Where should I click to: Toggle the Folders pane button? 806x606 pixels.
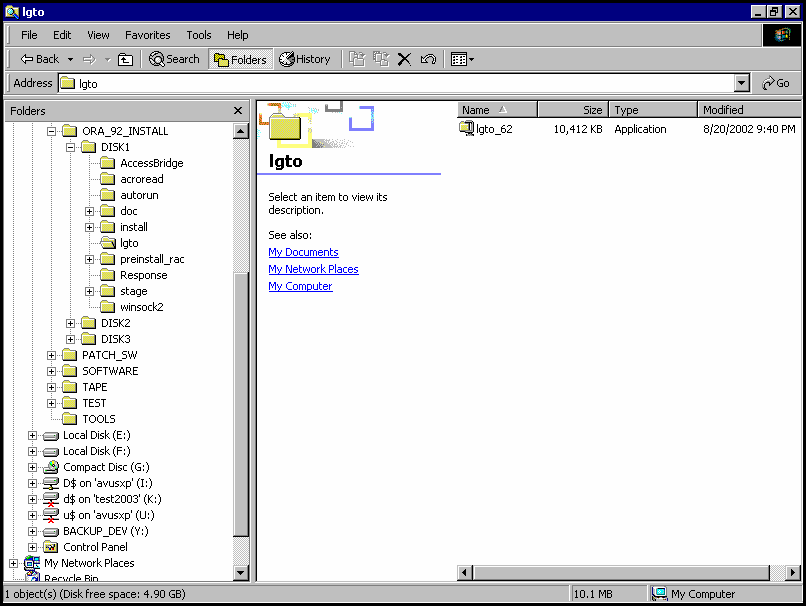[241, 60]
